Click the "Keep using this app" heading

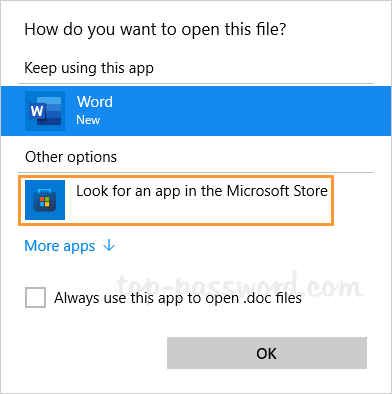click(89, 68)
